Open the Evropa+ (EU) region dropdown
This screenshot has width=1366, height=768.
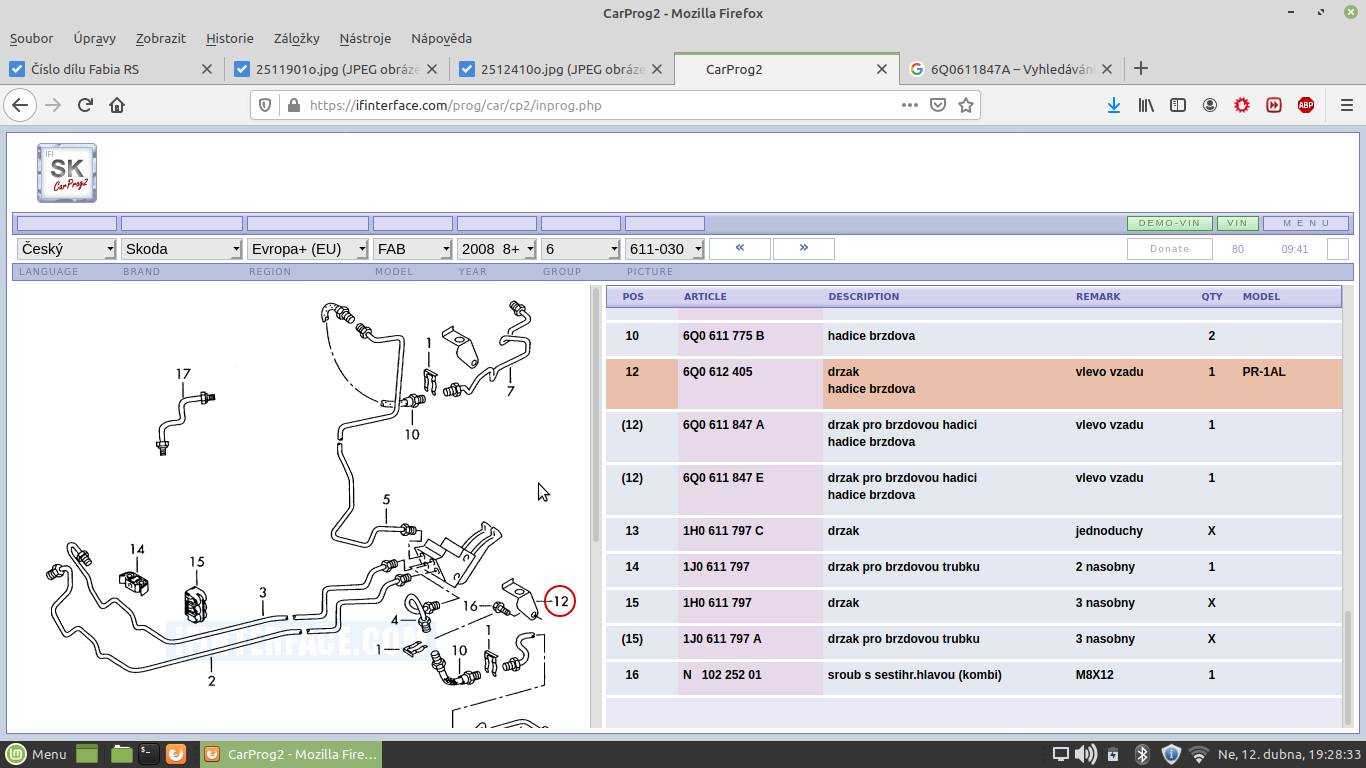(x=308, y=249)
